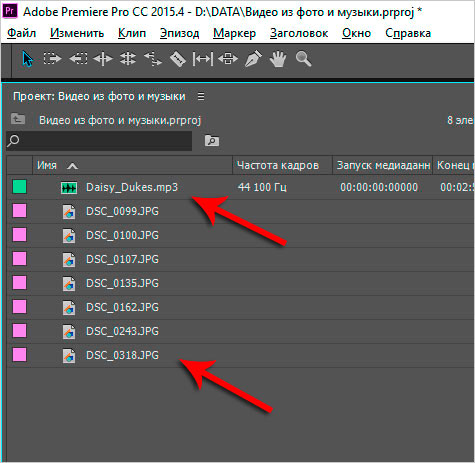Click the Find in bin folder icon
475x463 pixels.
[212, 140]
